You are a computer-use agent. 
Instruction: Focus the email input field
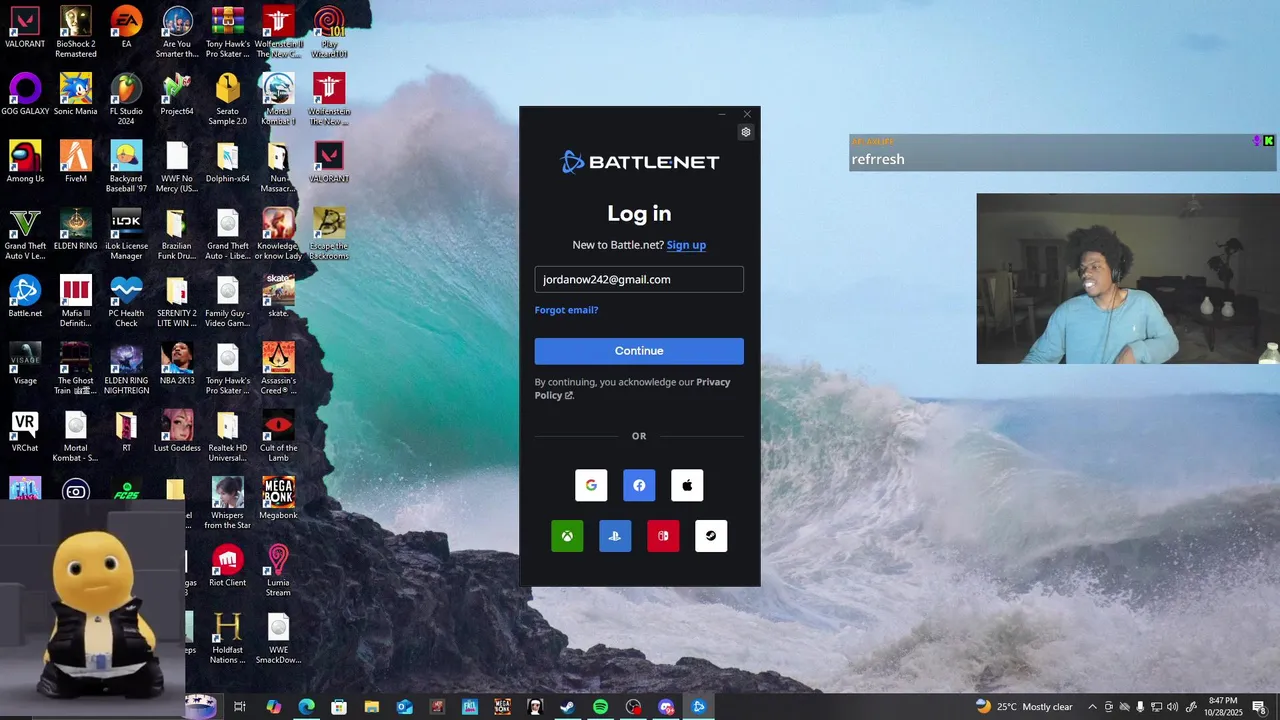(x=639, y=279)
